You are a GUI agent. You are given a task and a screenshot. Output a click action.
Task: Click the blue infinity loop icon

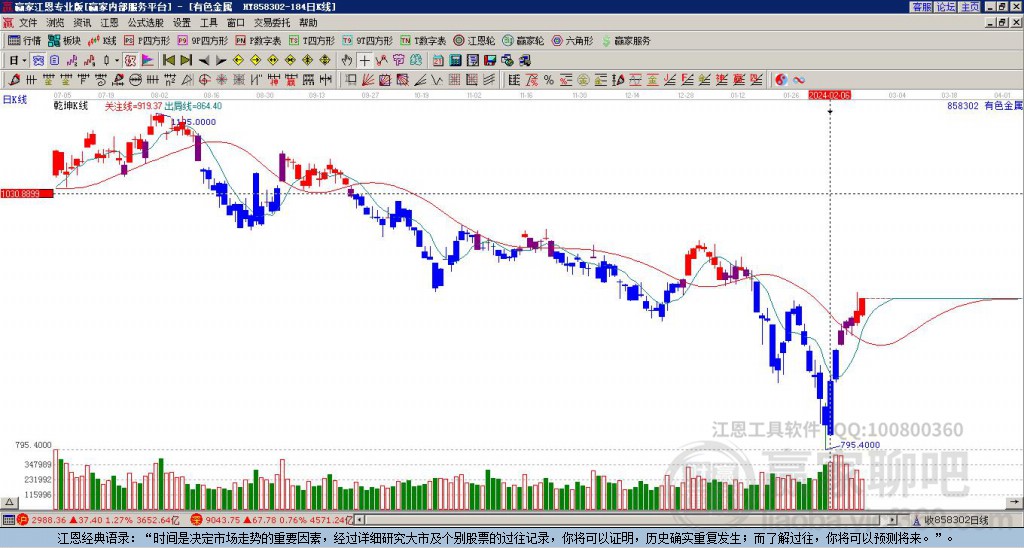pyautogui.click(x=799, y=80)
